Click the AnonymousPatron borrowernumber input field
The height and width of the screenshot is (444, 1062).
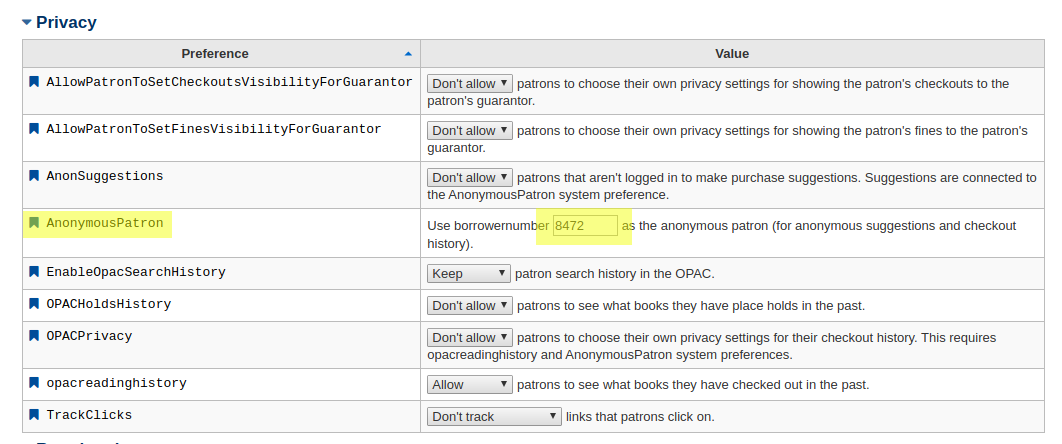coord(585,226)
